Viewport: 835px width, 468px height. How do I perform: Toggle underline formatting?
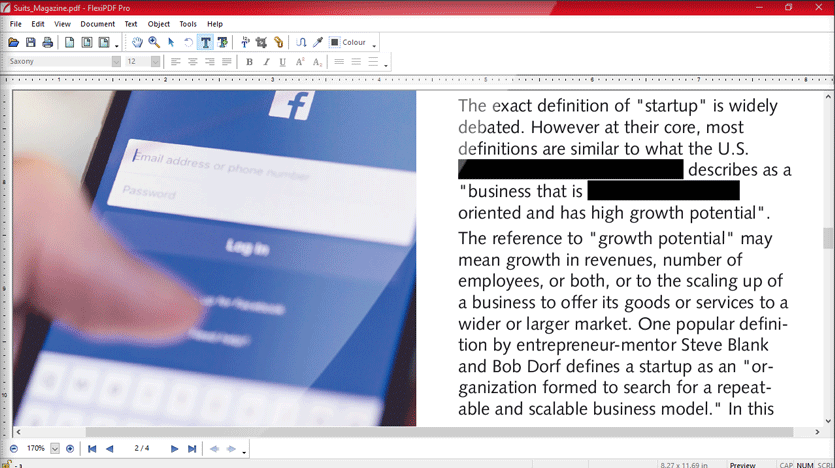[283, 62]
